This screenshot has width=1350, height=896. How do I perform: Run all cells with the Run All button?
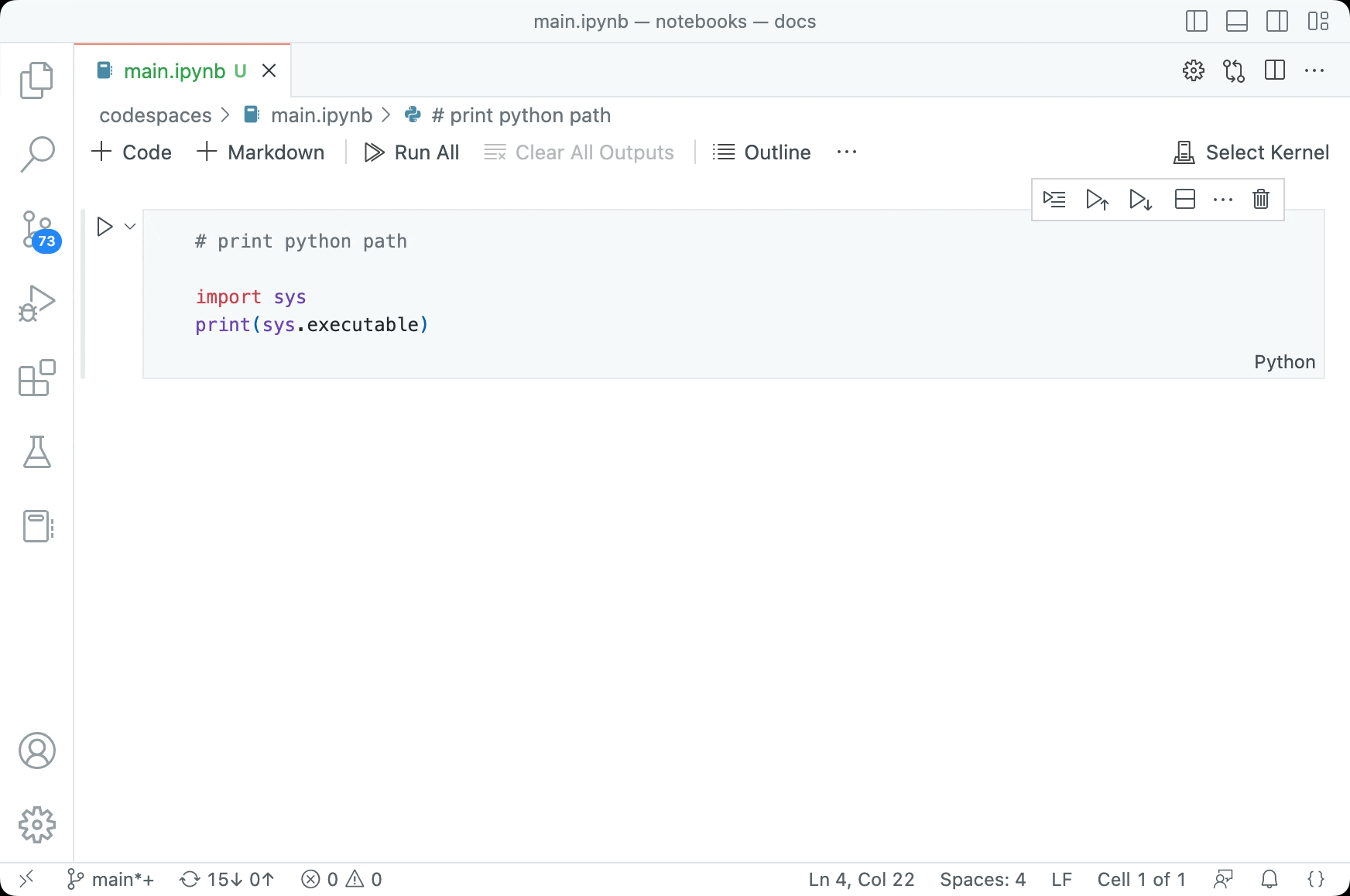[x=411, y=152]
